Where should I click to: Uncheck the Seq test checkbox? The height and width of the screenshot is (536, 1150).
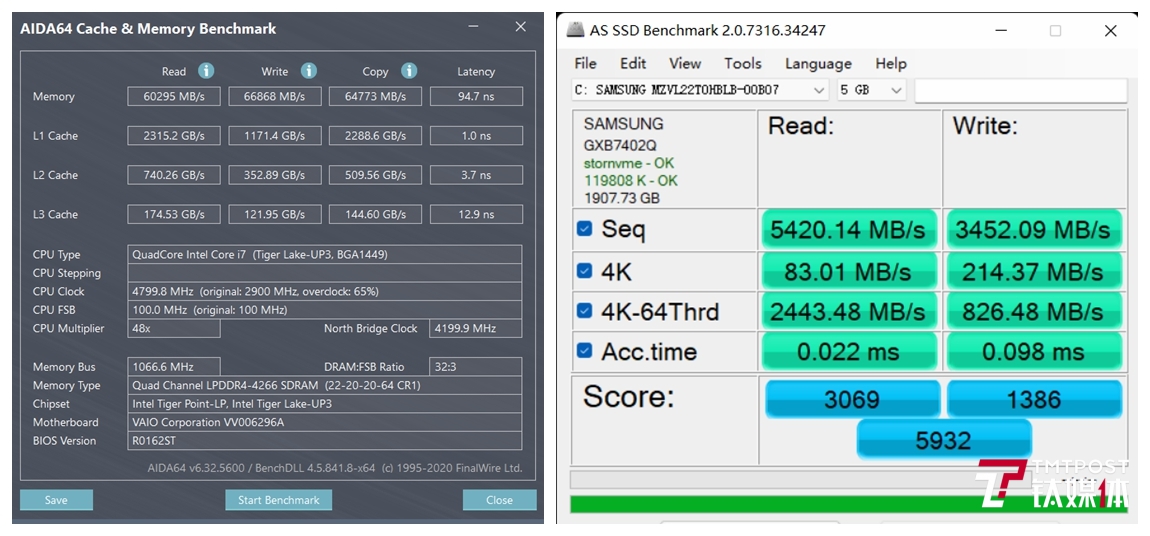[x=585, y=229]
